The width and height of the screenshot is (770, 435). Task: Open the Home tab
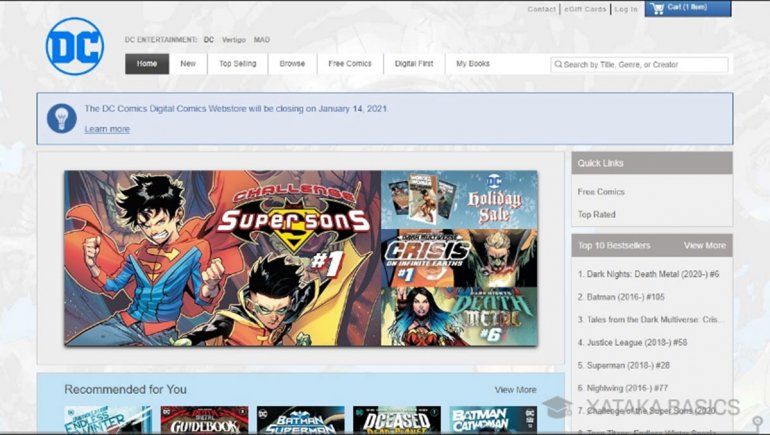[147, 64]
